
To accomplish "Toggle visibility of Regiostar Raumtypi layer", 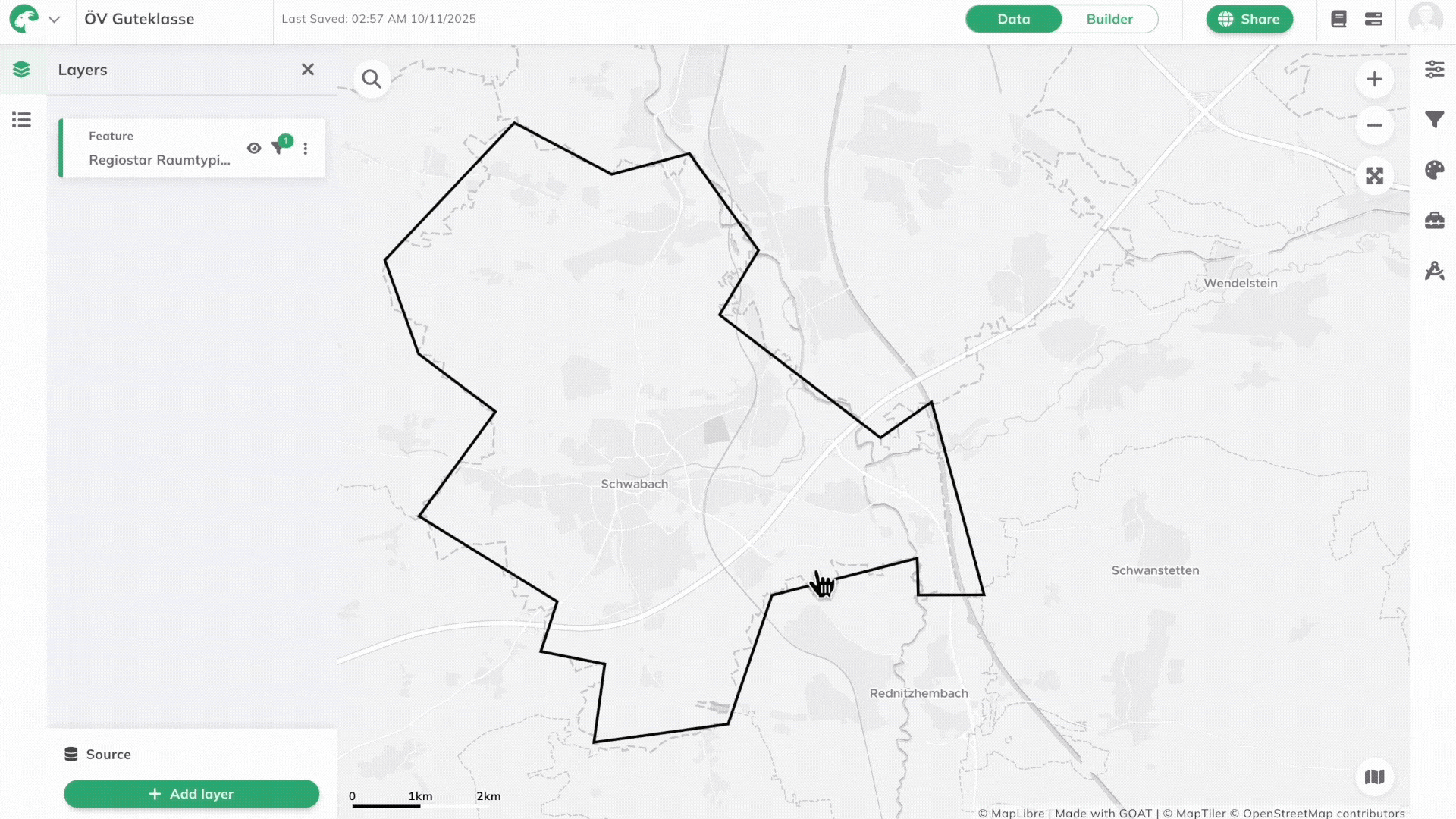I will click(254, 148).
